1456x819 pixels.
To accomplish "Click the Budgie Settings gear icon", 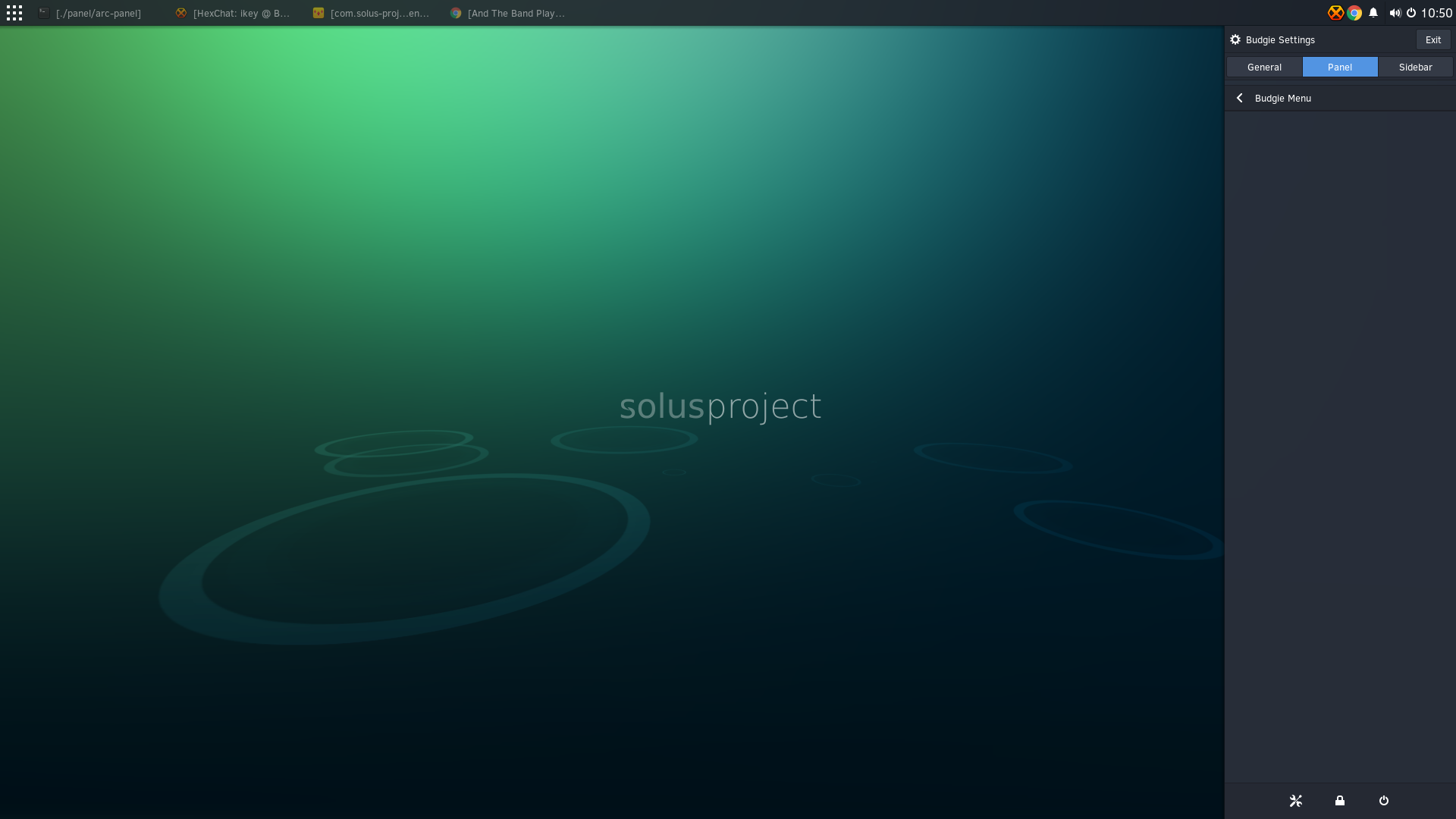I will [x=1235, y=39].
